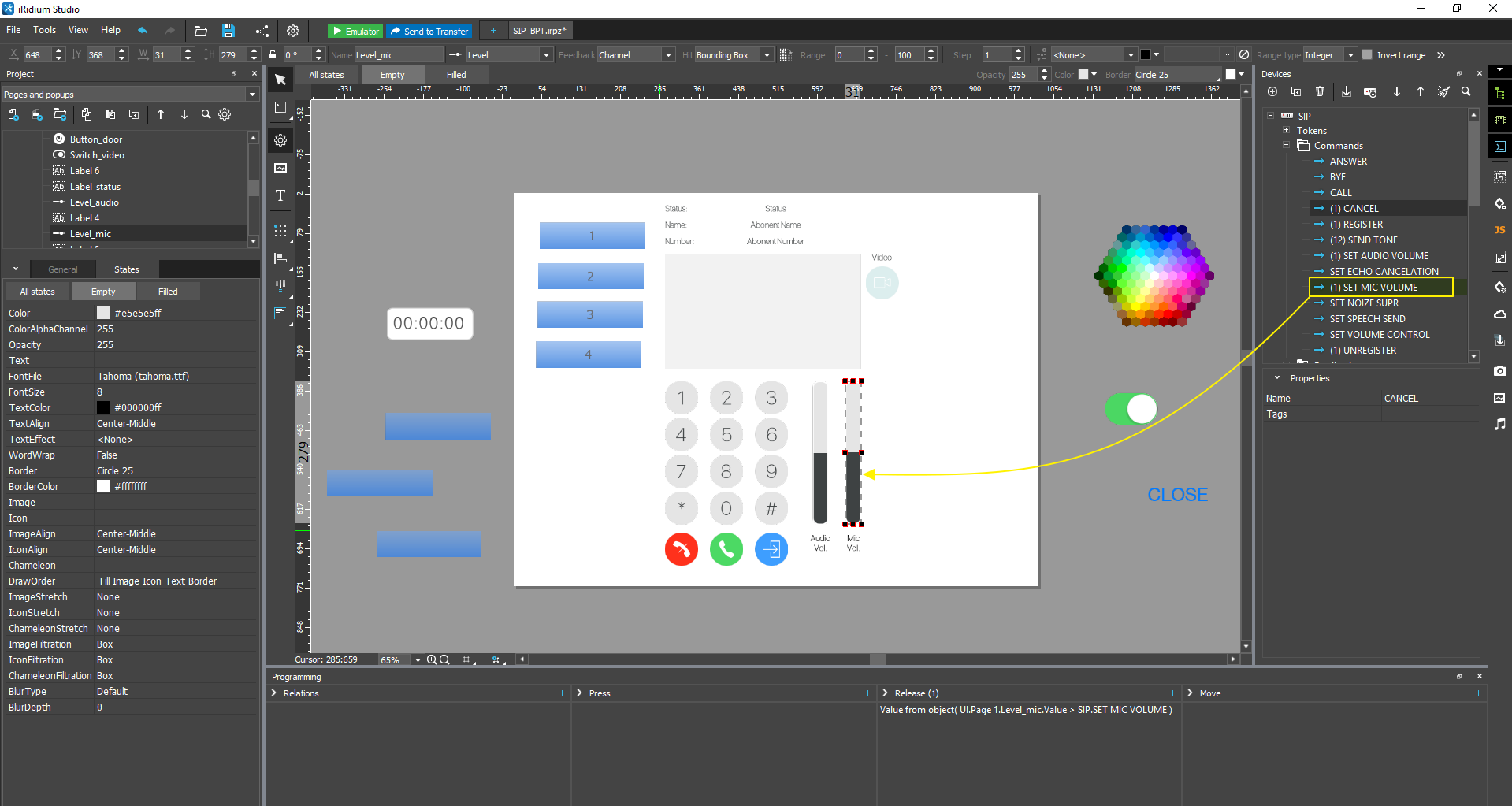Viewport: 1512px width, 806px height.
Task: Open the JS script editor sidebar icon
Action: (1500, 230)
